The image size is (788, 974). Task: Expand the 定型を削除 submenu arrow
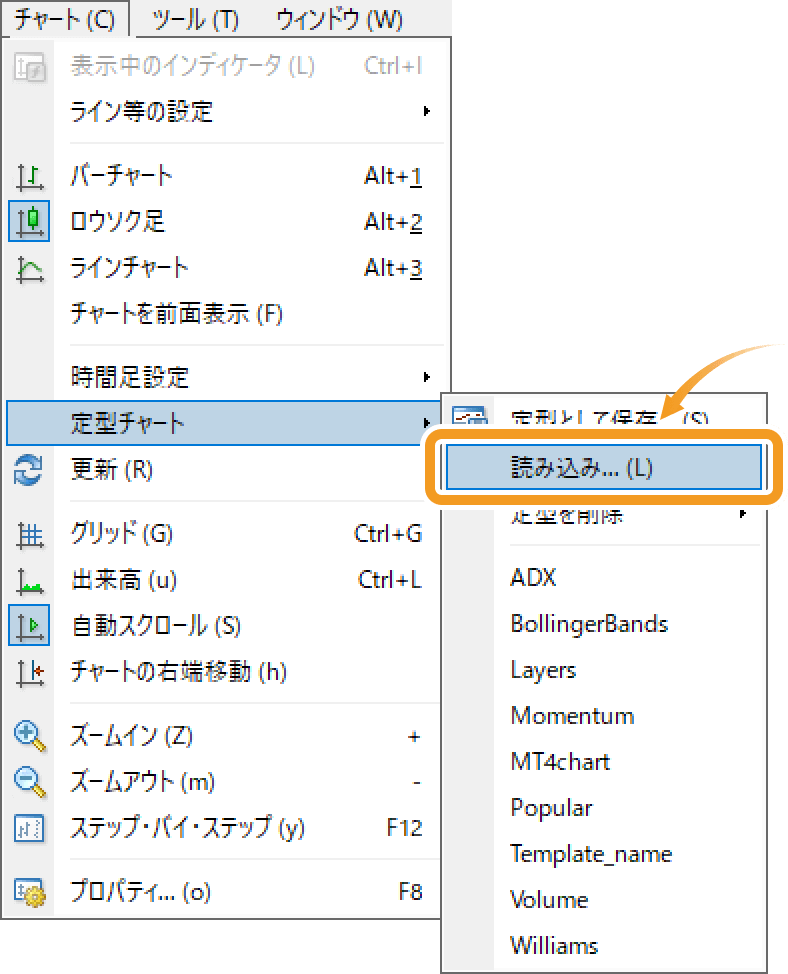click(743, 514)
